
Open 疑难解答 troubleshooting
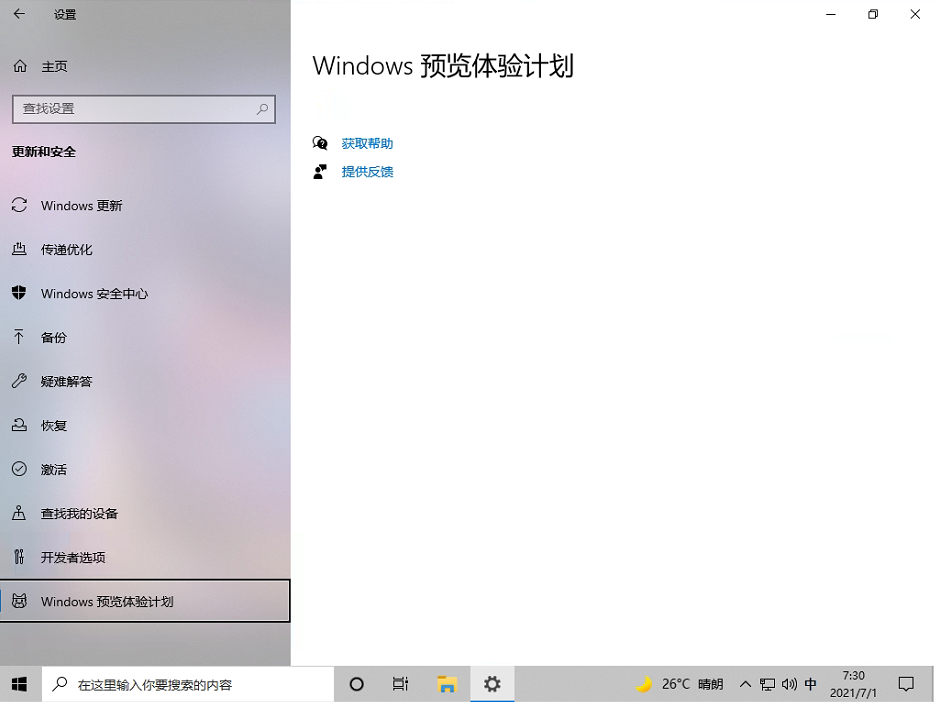point(66,381)
